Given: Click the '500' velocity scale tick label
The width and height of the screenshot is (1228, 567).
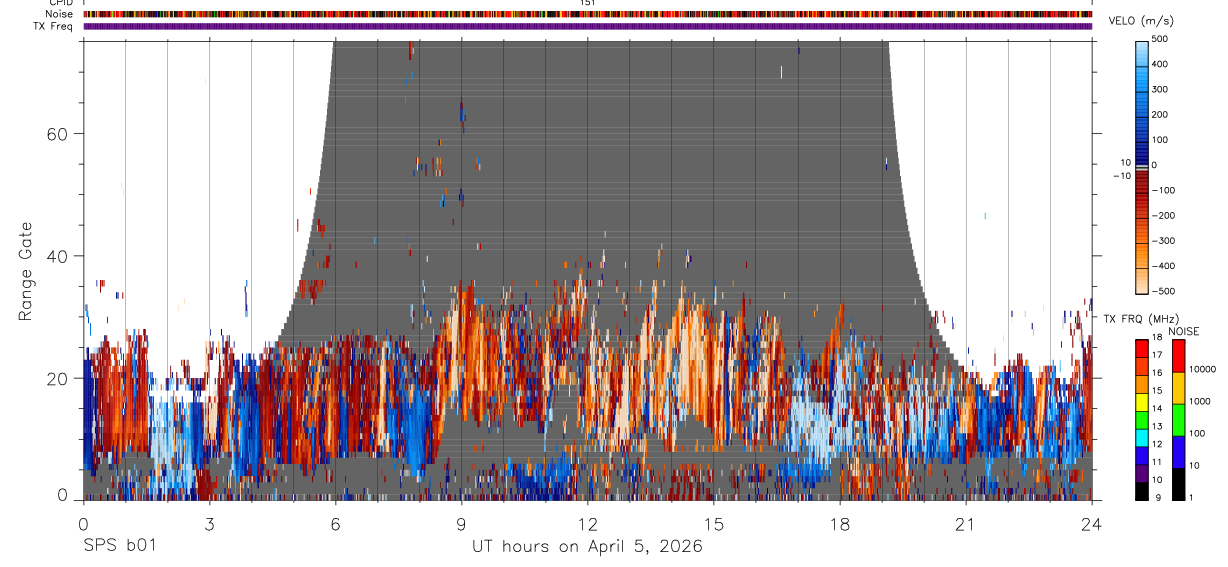Looking at the screenshot, I should coord(1161,39).
